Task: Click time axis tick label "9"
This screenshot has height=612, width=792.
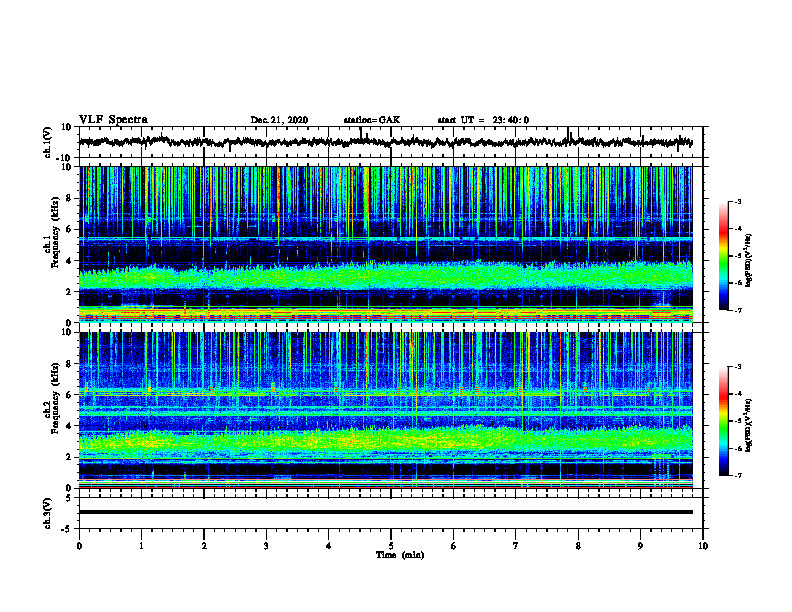Action: pyautogui.click(x=640, y=546)
